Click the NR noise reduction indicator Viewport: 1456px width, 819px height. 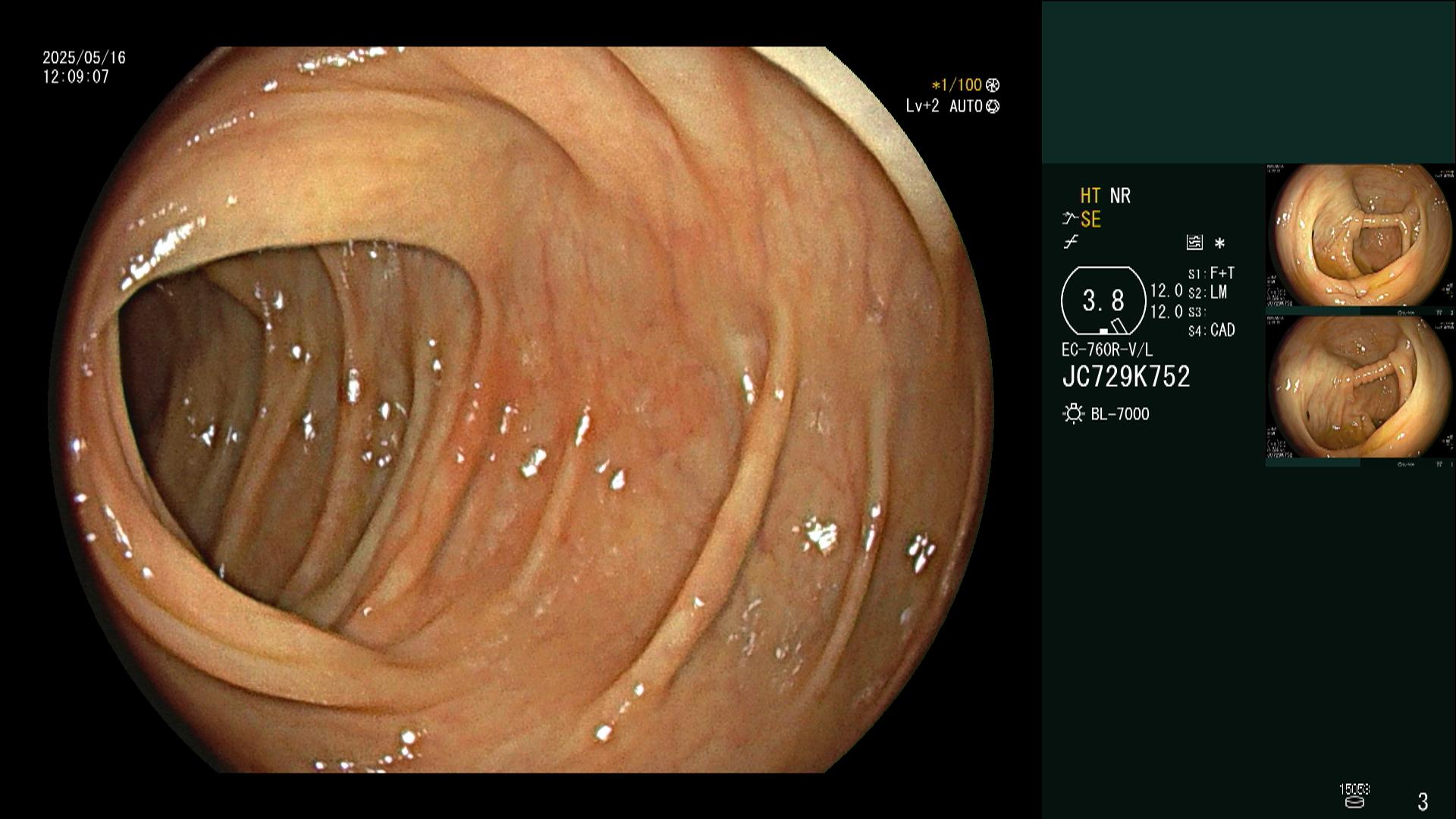point(1120,196)
